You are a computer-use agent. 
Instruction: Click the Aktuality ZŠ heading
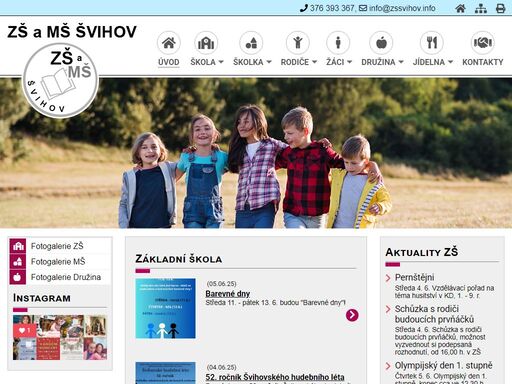(422, 252)
